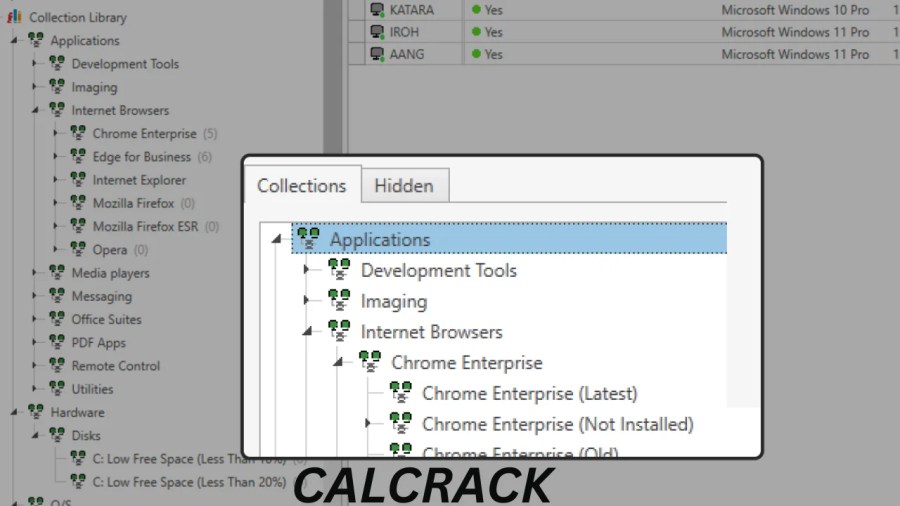This screenshot has height=506, width=900.
Task: Click the 'IROH' computer name cell
Action: pos(404,32)
